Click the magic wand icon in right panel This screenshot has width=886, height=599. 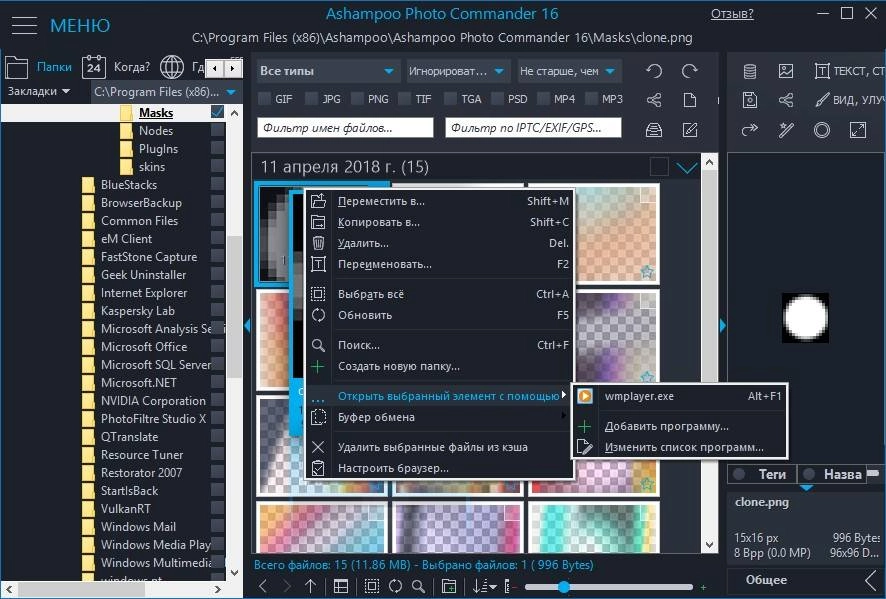click(x=786, y=131)
